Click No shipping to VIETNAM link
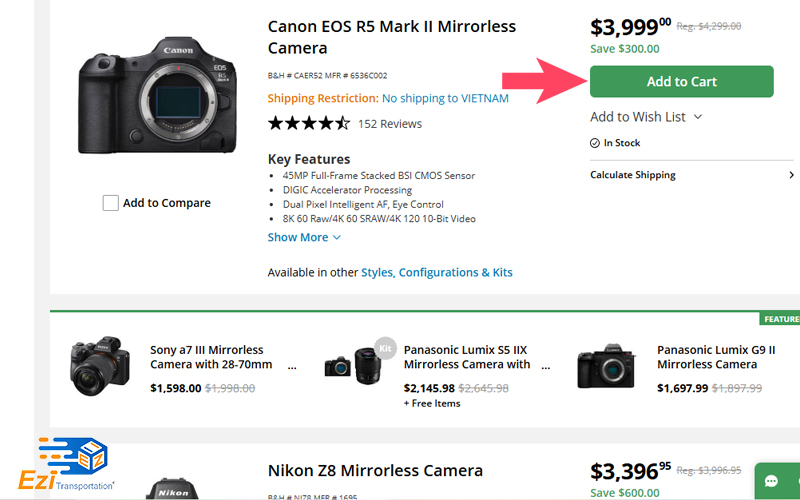Screen dimensions: 800x500 [445, 98]
